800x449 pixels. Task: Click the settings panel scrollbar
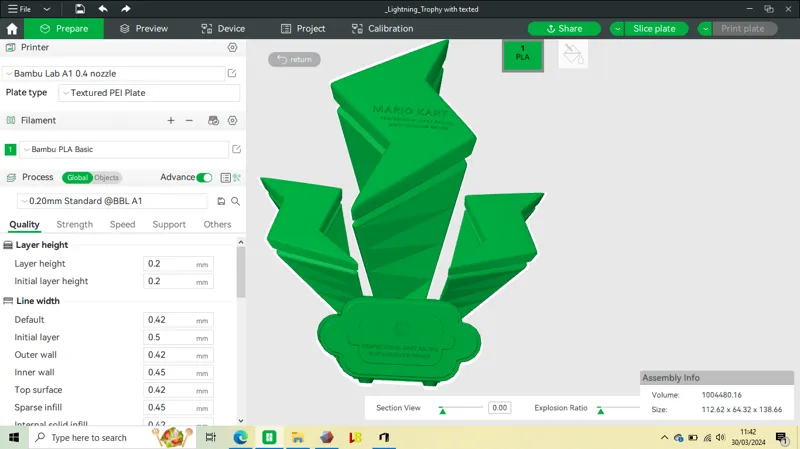click(241, 272)
